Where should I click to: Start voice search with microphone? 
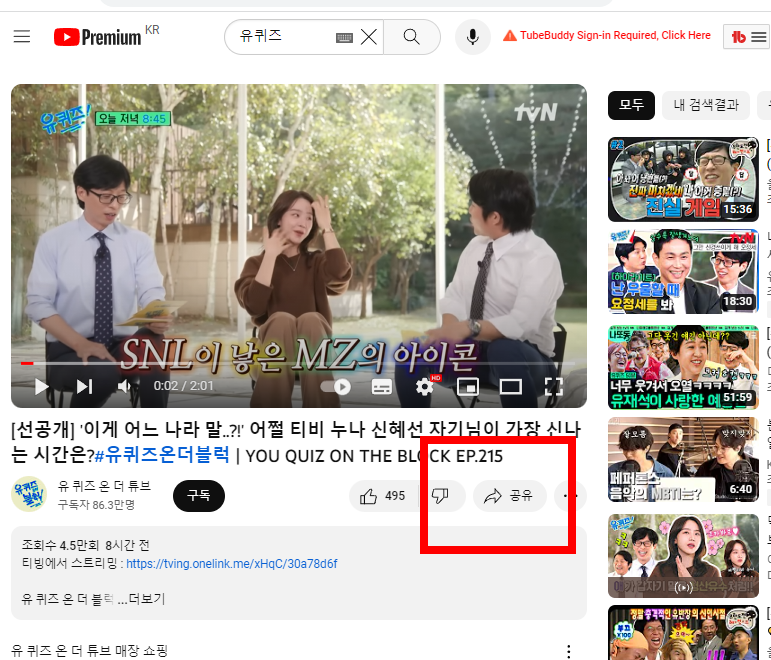tap(473, 37)
